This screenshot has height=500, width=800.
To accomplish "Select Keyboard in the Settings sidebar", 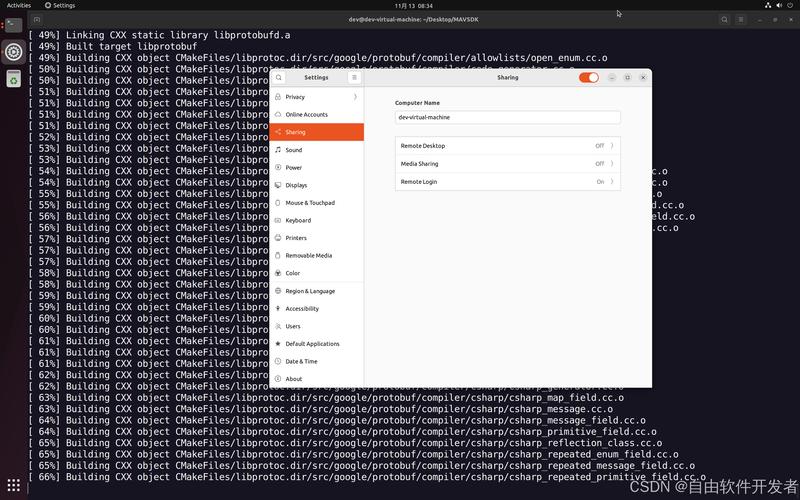I will 298,220.
